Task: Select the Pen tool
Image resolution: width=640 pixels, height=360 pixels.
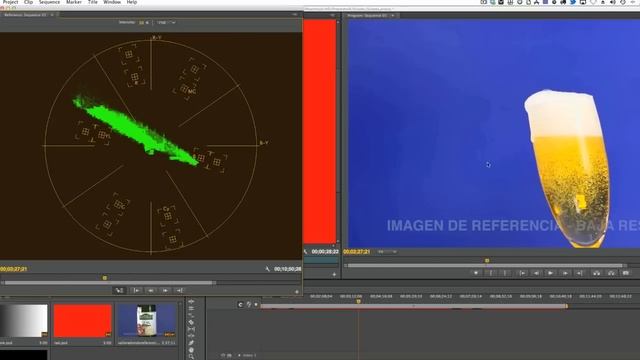Action: (191, 343)
